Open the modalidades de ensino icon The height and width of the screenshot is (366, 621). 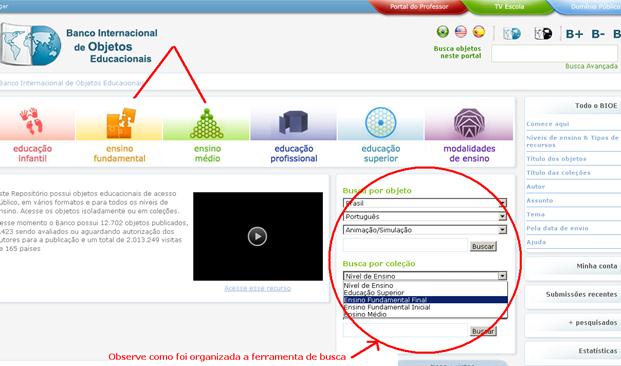pyautogui.click(x=469, y=123)
